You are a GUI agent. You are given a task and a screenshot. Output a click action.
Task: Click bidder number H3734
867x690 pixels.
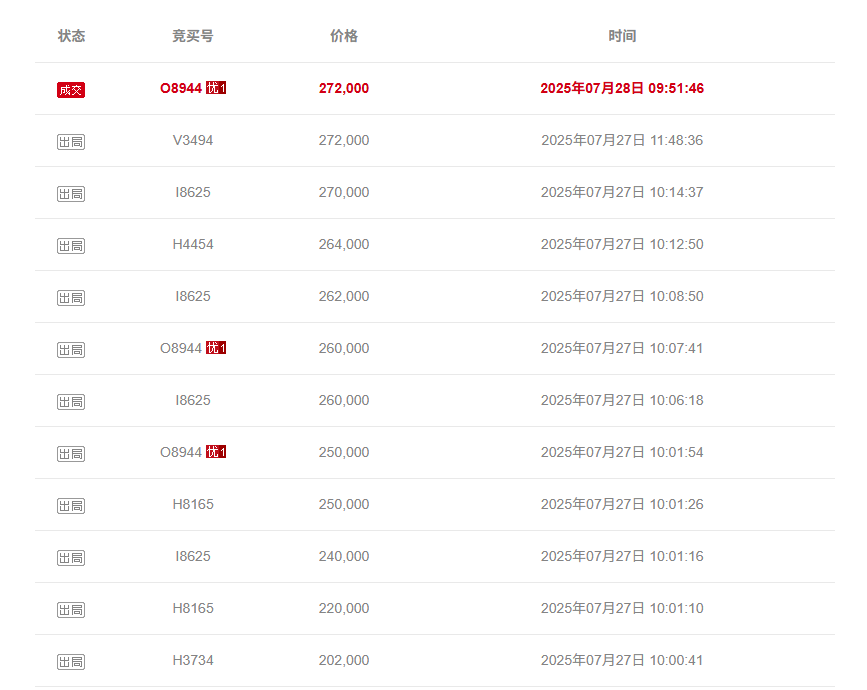[x=193, y=660]
